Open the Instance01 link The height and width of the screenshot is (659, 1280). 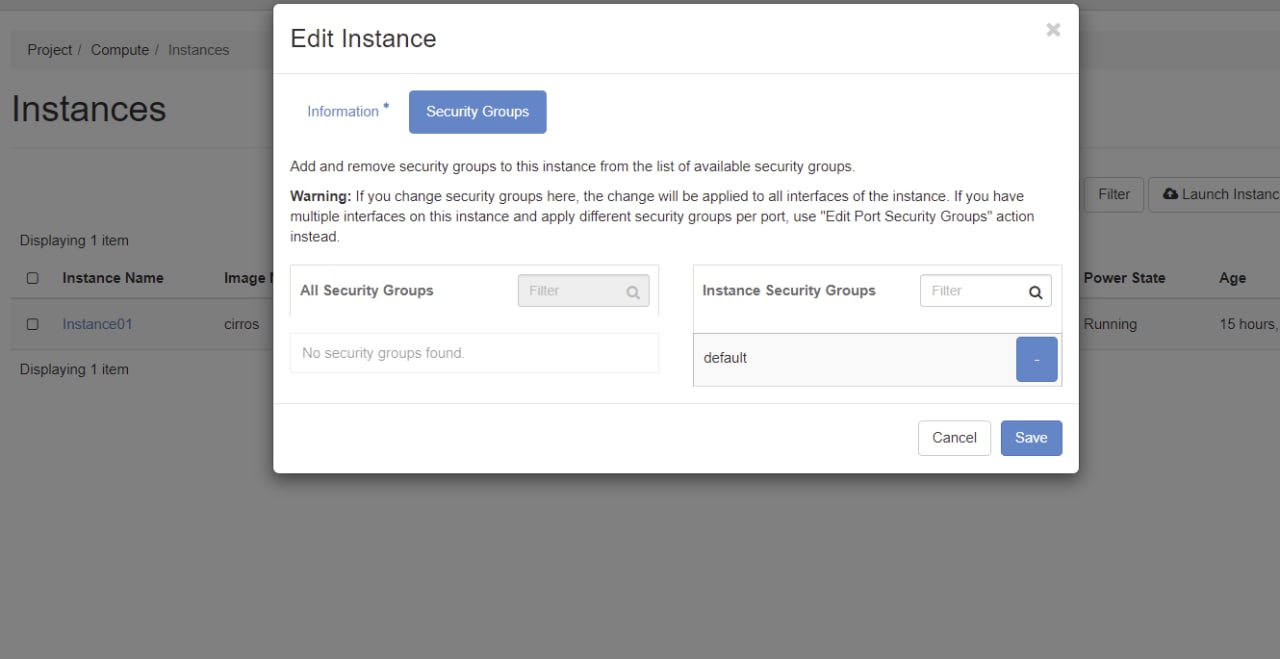click(x=97, y=324)
